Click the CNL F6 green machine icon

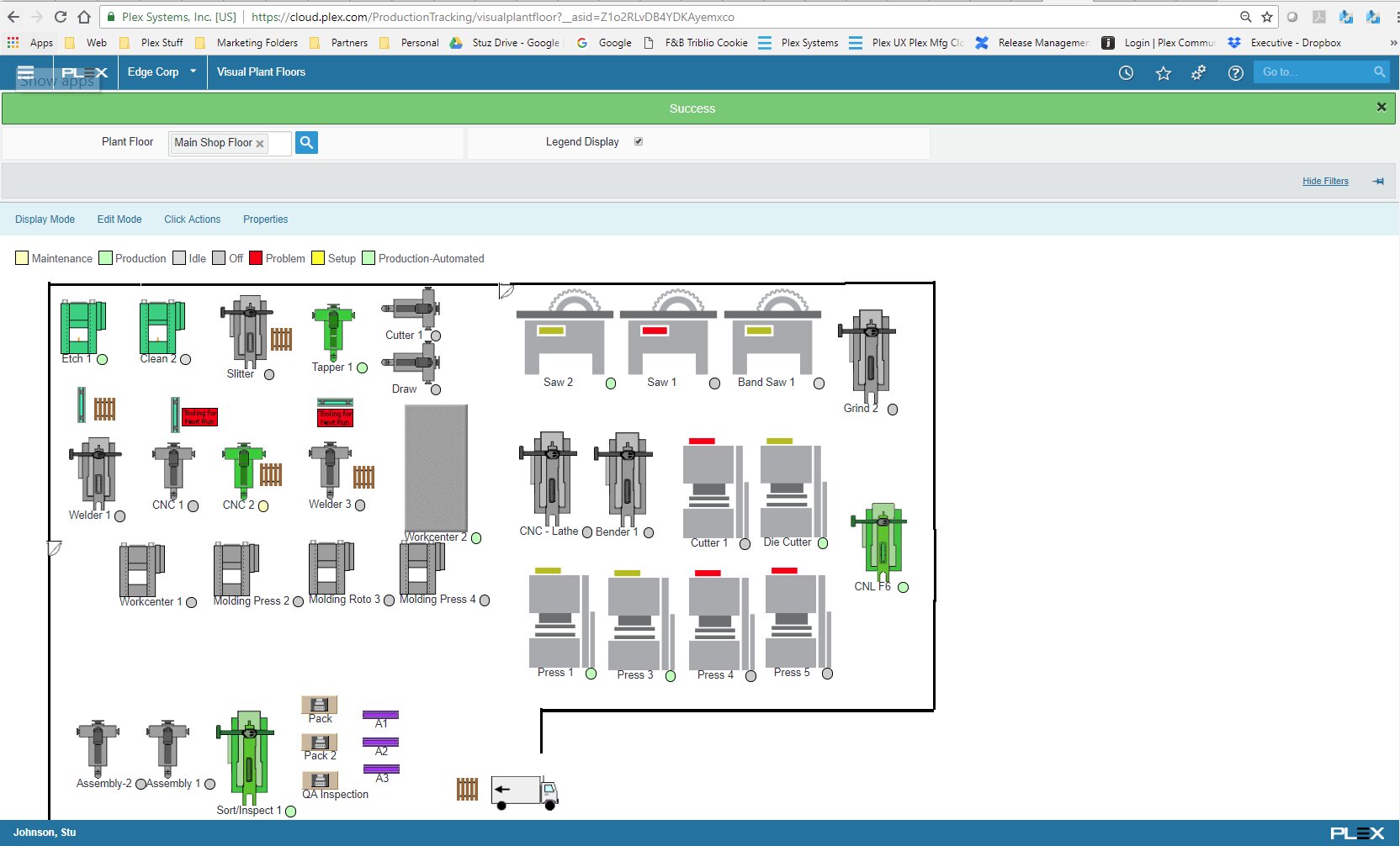click(x=880, y=541)
